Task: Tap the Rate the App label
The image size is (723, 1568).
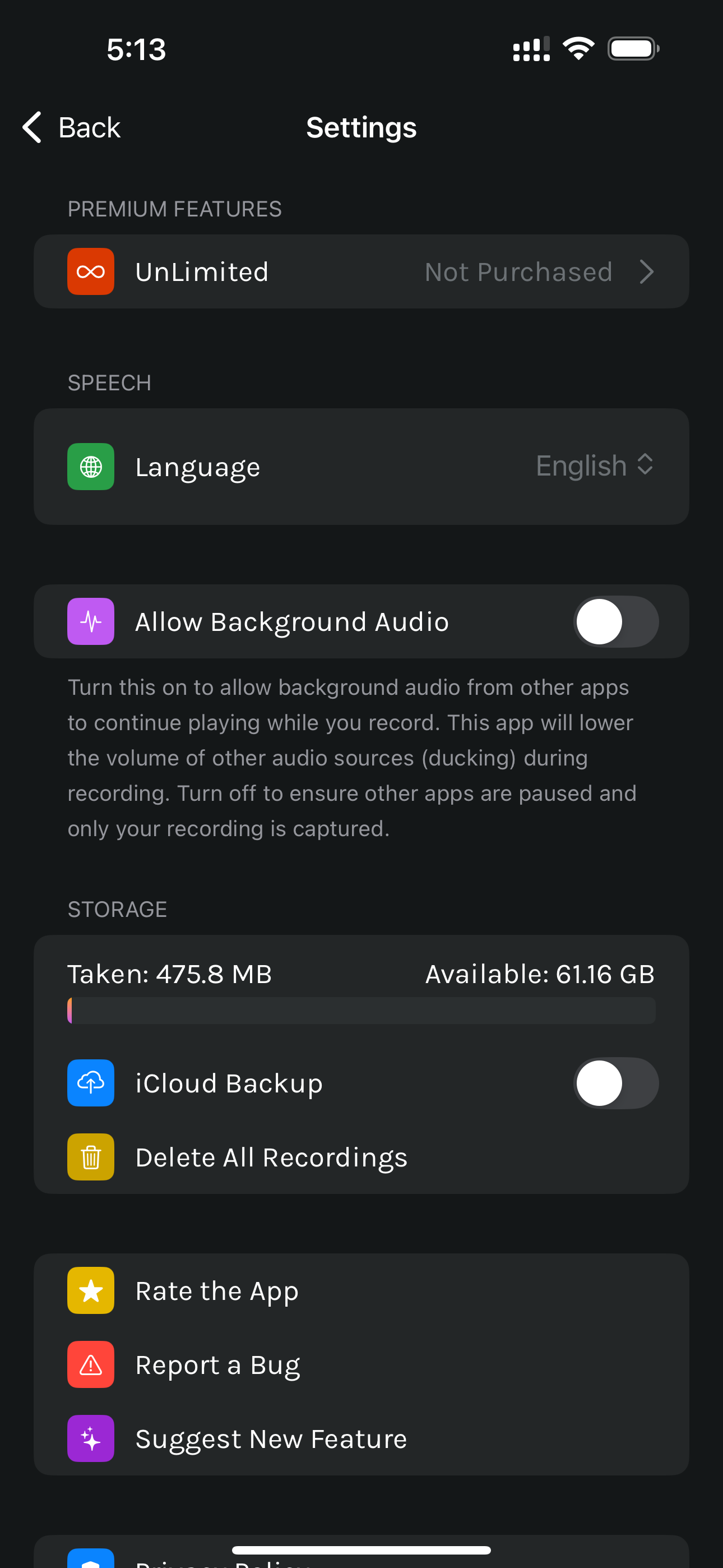Action: [217, 1292]
